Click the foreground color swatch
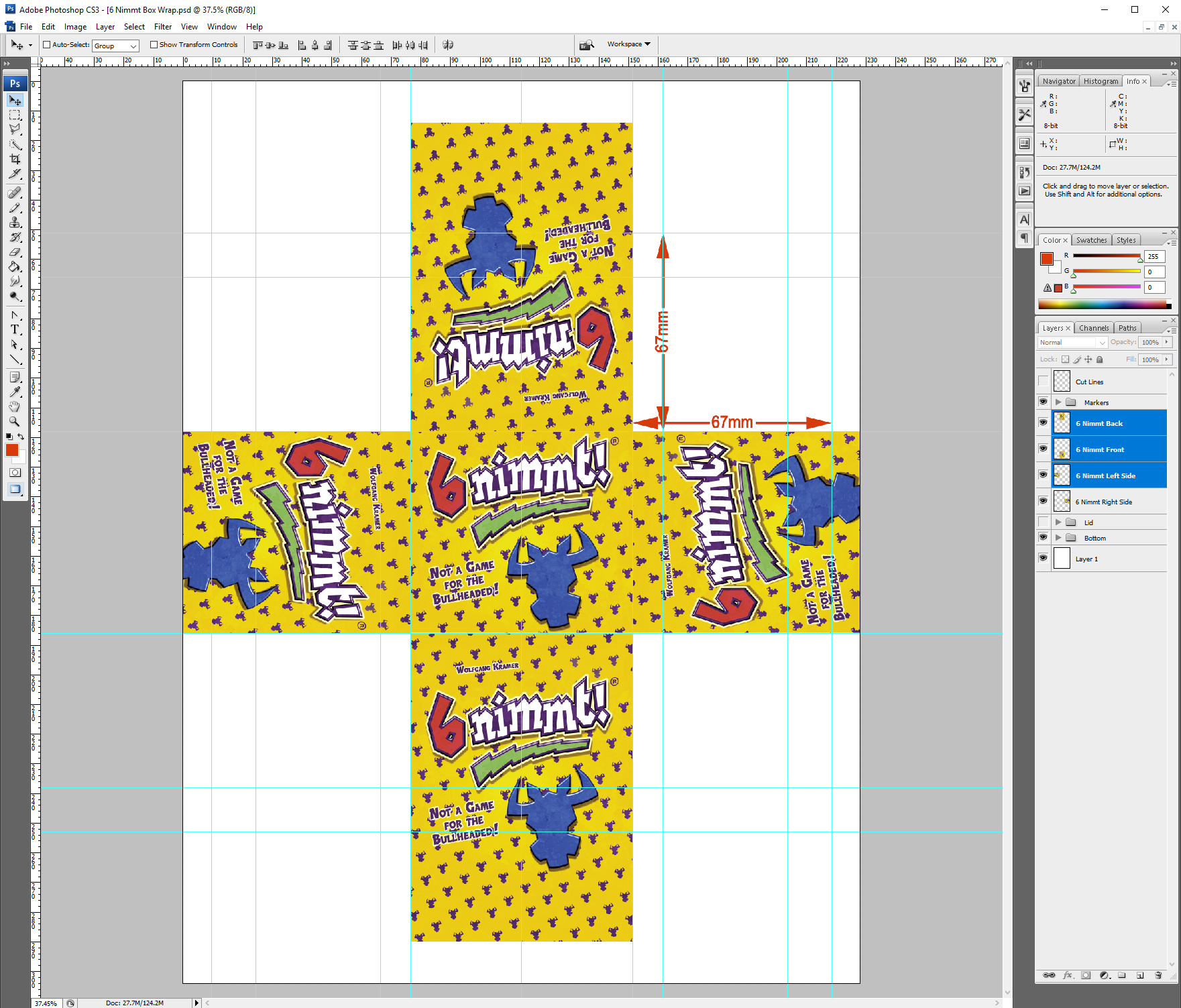This screenshot has height=1008, width=1181. [12, 450]
